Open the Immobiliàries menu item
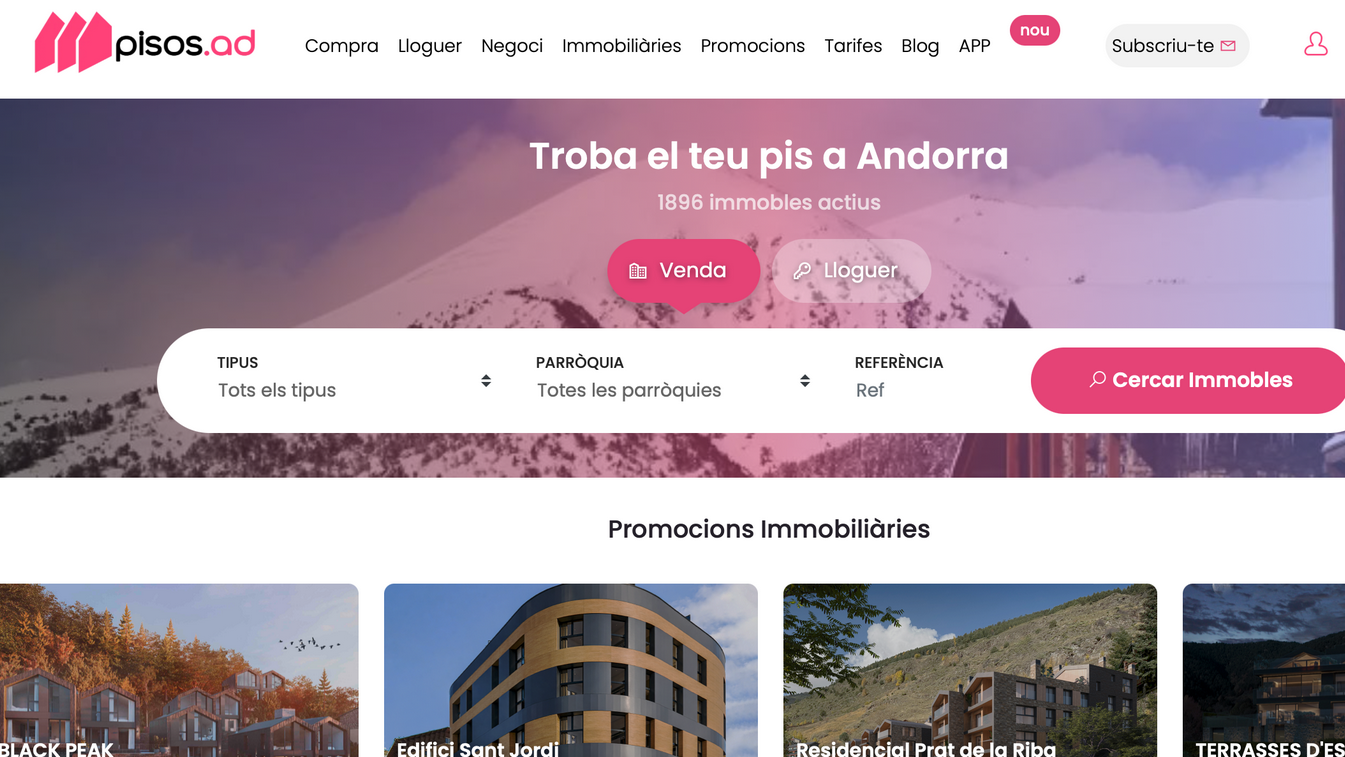The image size is (1345, 757). pyautogui.click(x=622, y=46)
